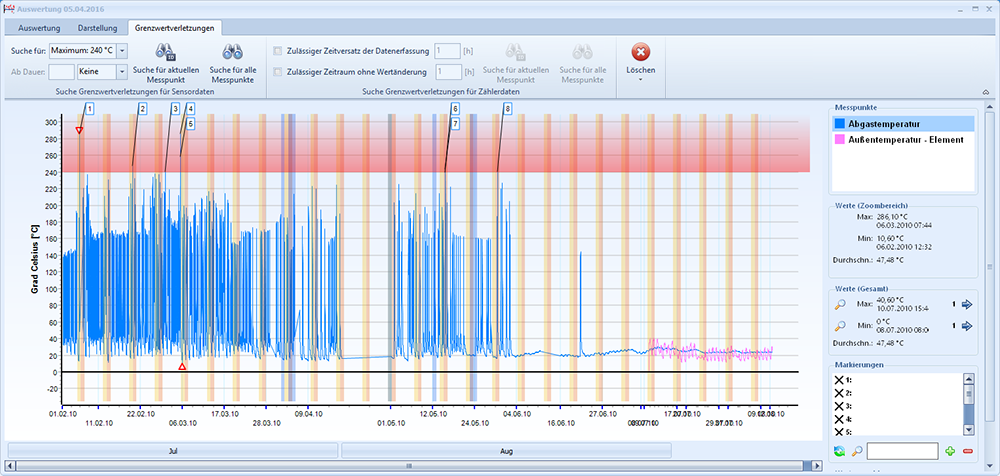This screenshot has width=1000, height=476.
Task: Click marker flag 8 on the chart
Action: click(507, 108)
